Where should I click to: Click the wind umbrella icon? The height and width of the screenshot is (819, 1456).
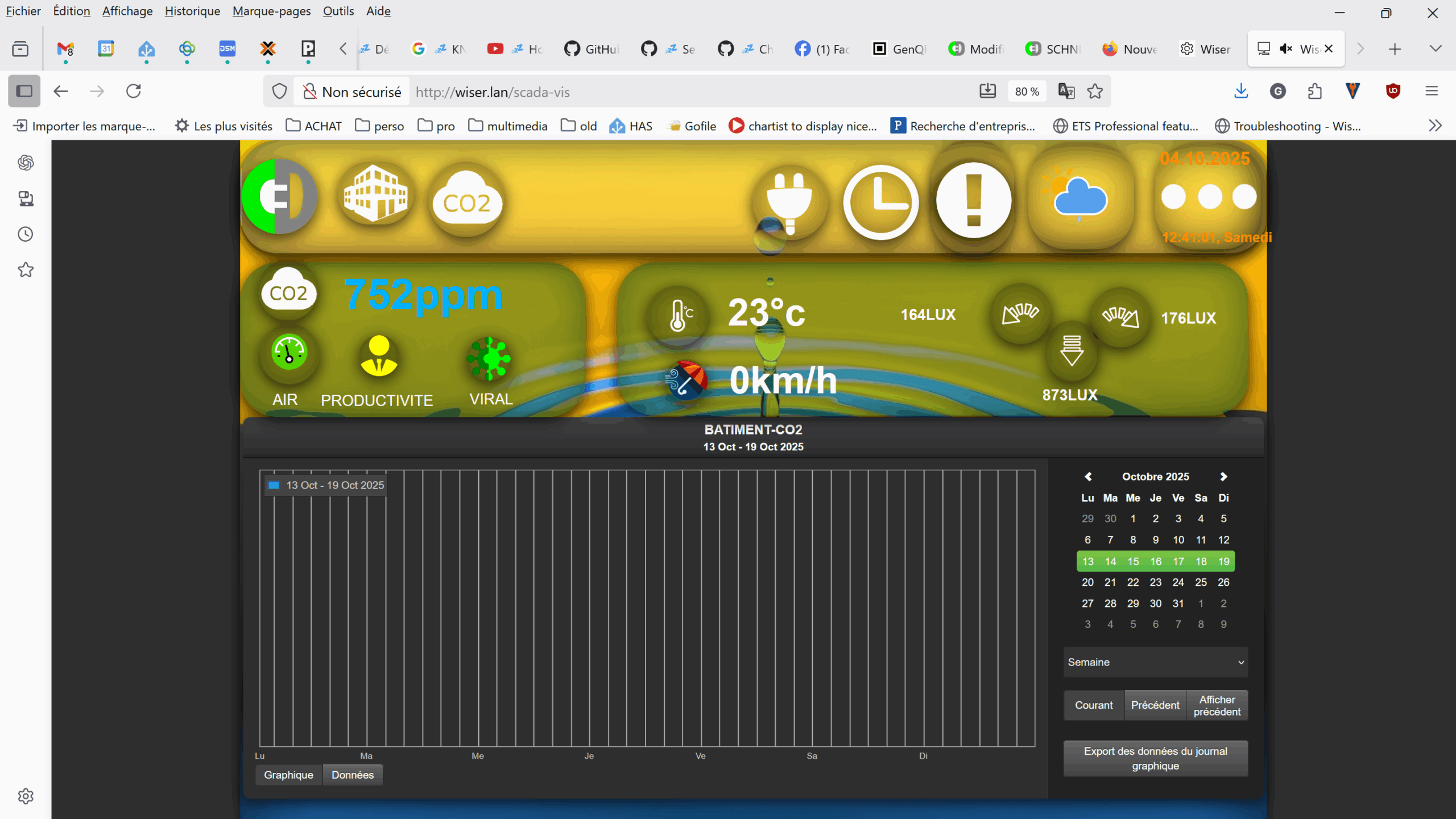coord(686,380)
